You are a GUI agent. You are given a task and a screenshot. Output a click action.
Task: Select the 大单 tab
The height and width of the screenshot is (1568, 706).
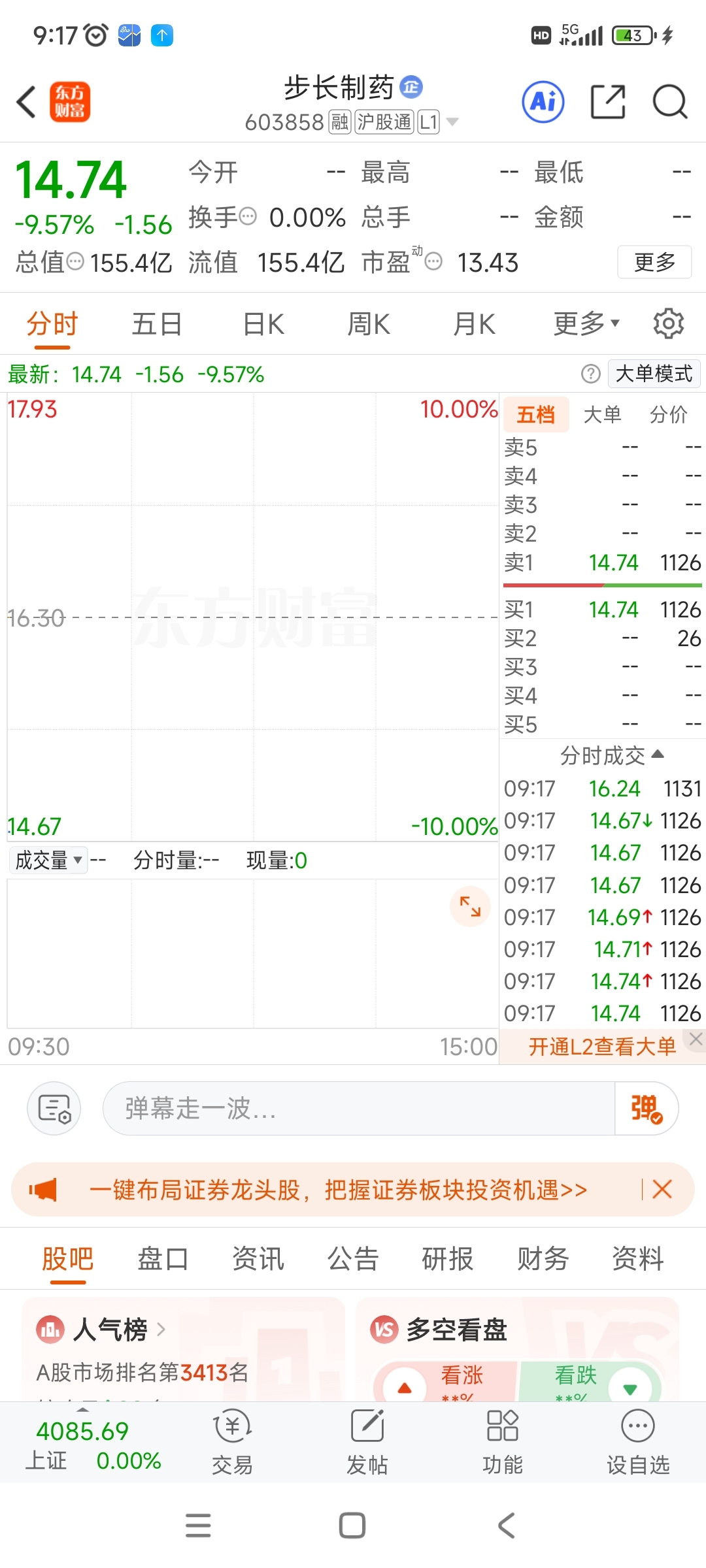click(x=602, y=414)
